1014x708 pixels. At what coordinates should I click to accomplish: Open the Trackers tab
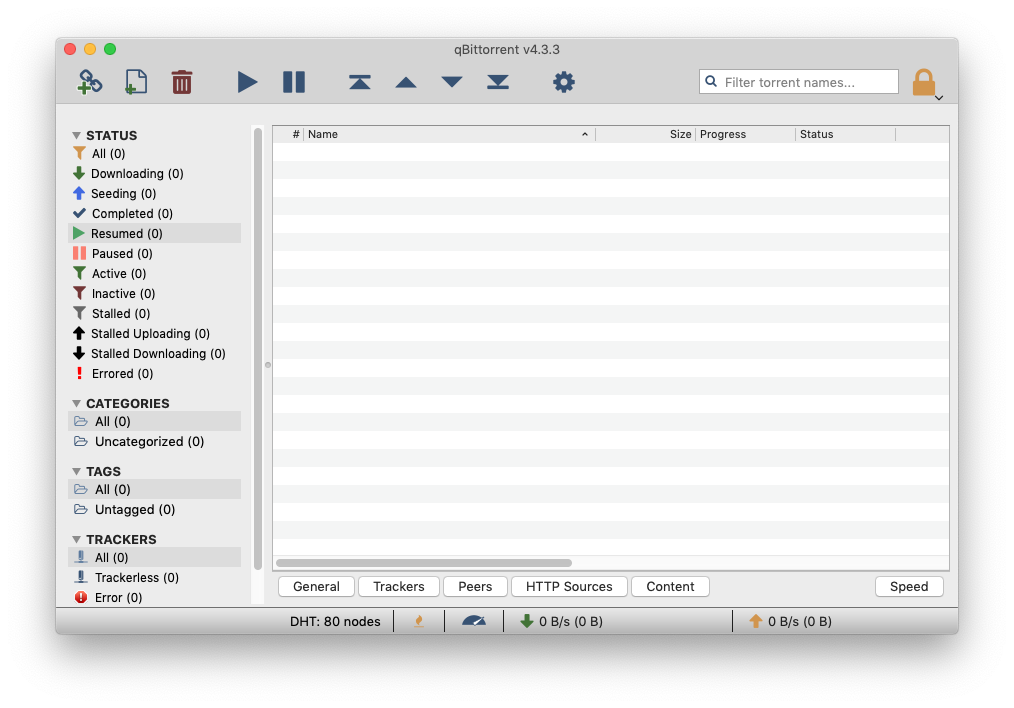click(399, 586)
